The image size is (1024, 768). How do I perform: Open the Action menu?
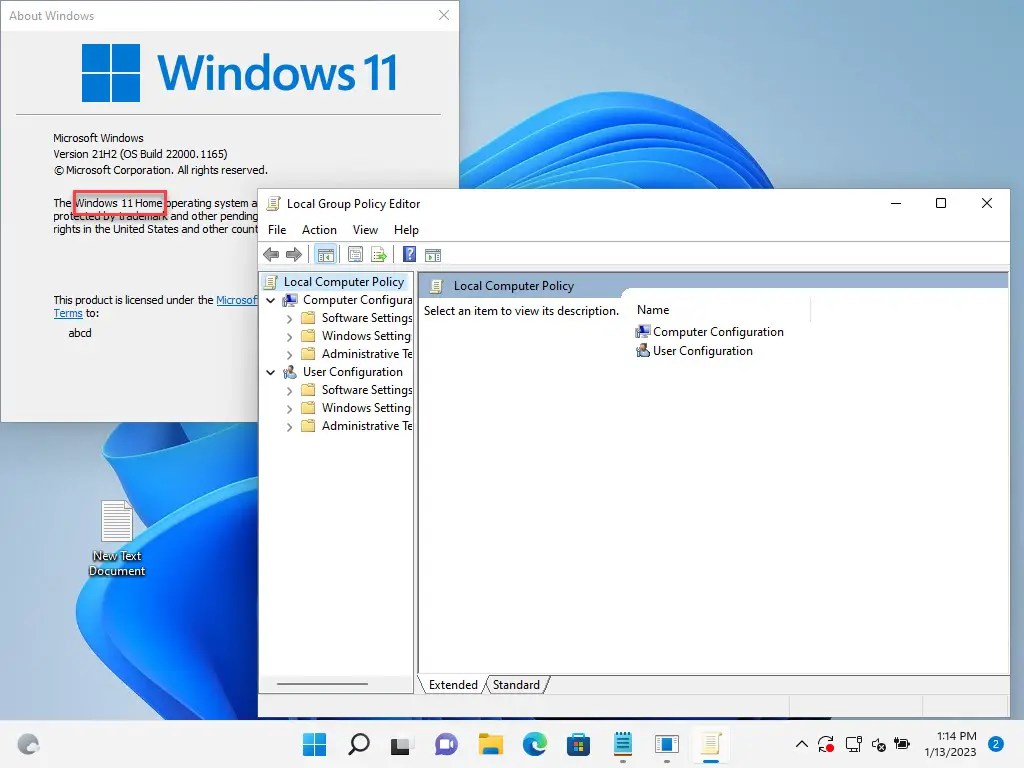pyautogui.click(x=319, y=229)
